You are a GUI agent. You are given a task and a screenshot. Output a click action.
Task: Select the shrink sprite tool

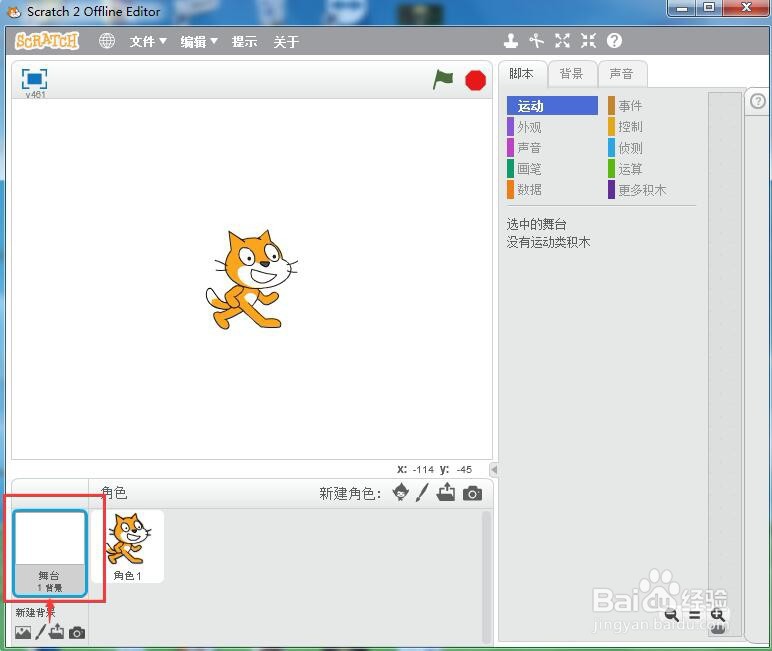click(588, 41)
